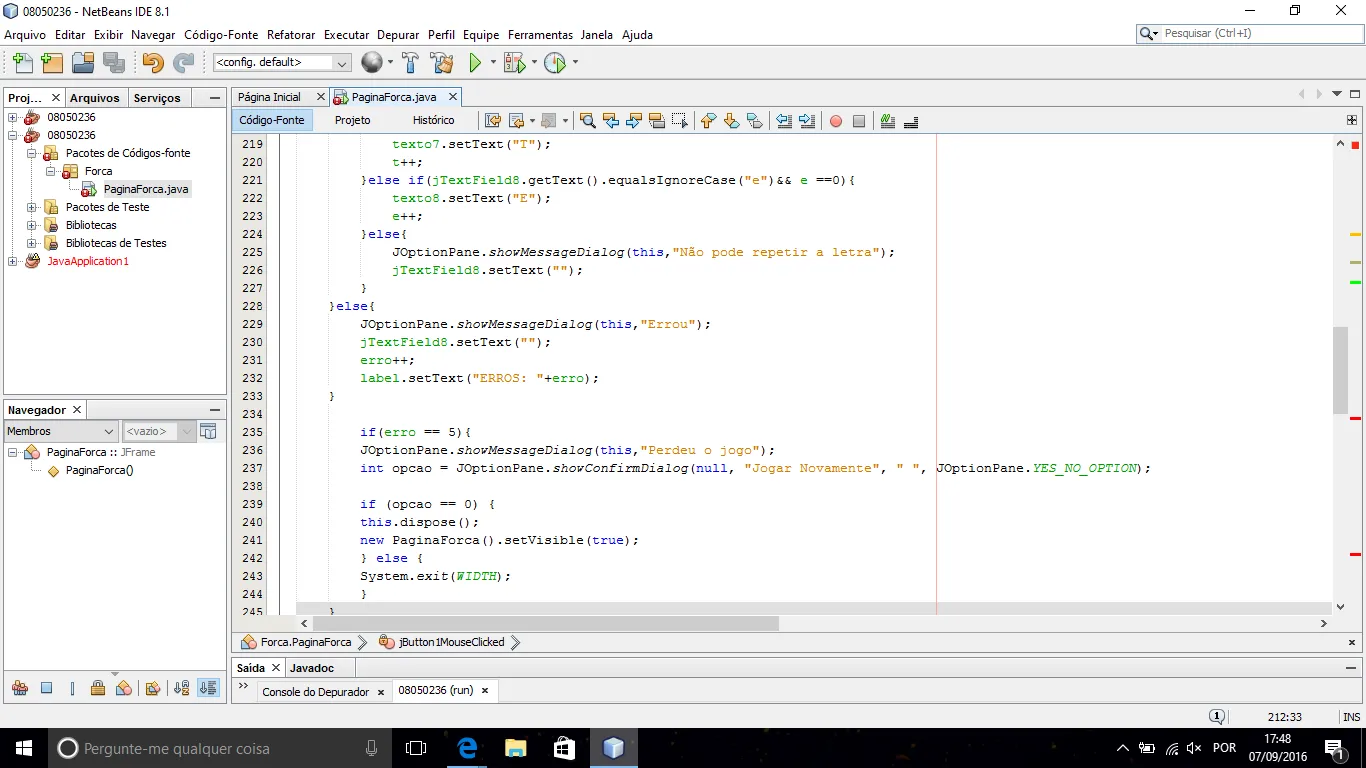The height and width of the screenshot is (768, 1366).
Task: Click the New File toolbar icon
Action: tap(22, 63)
